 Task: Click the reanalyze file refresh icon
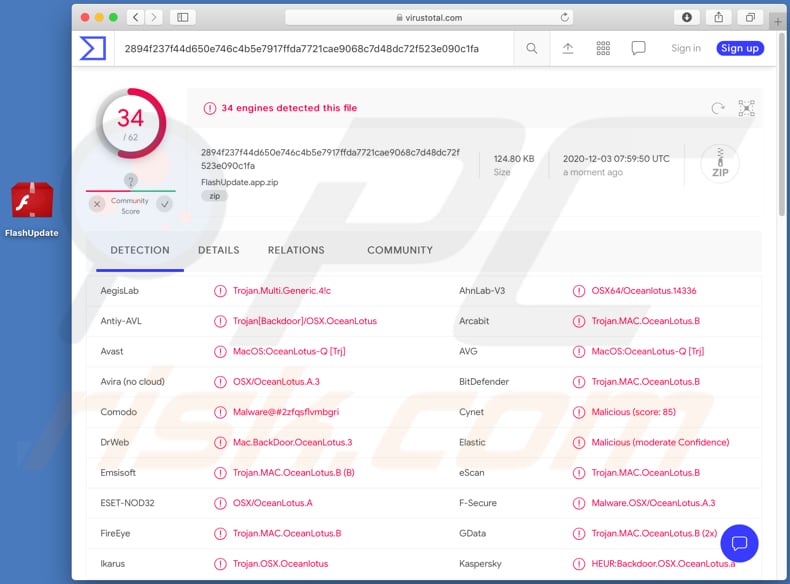[717, 108]
